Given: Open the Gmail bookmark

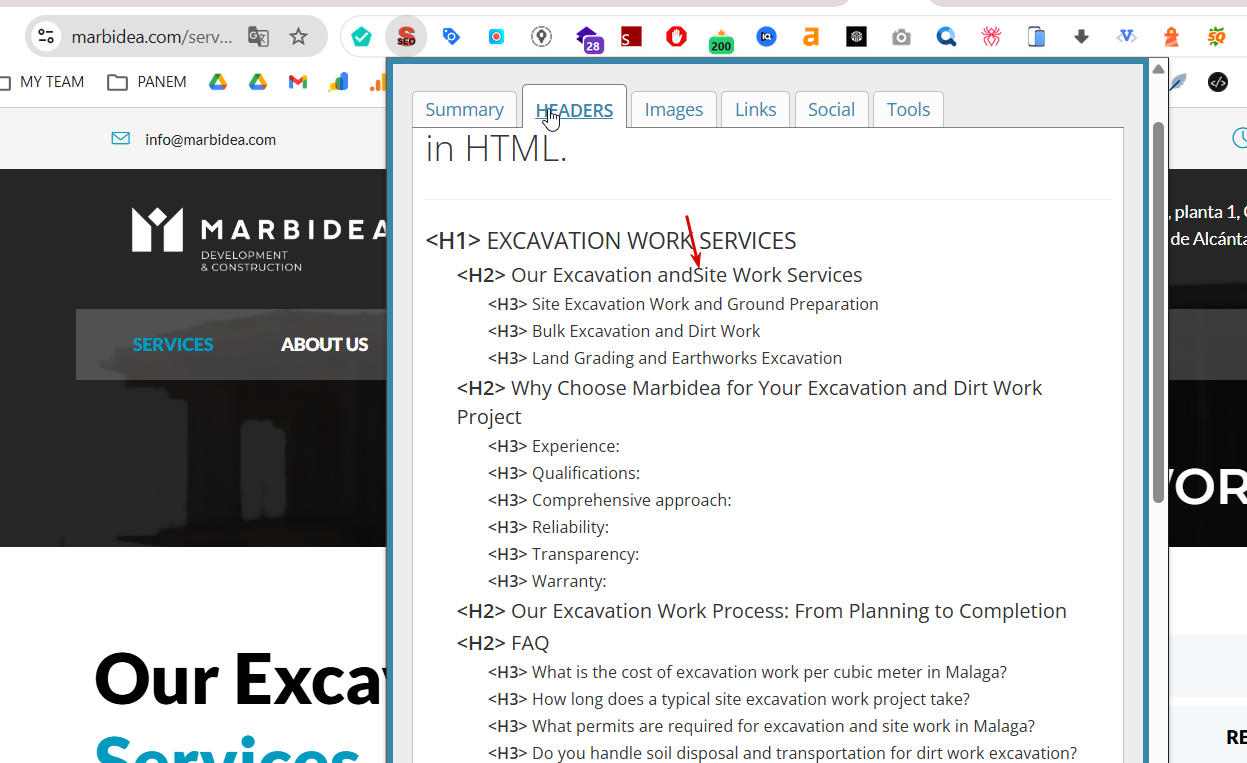Looking at the screenshot, I should click(x=298, y=82).
